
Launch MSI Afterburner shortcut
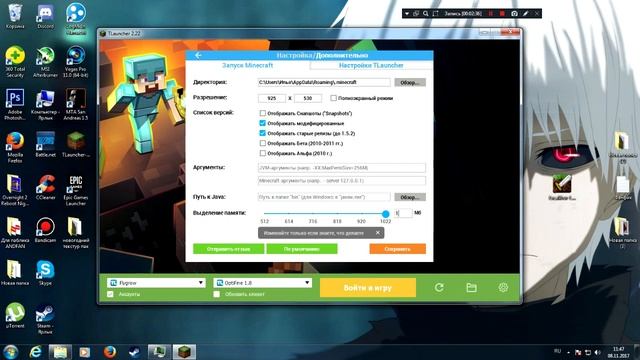[x=45, y=62]
